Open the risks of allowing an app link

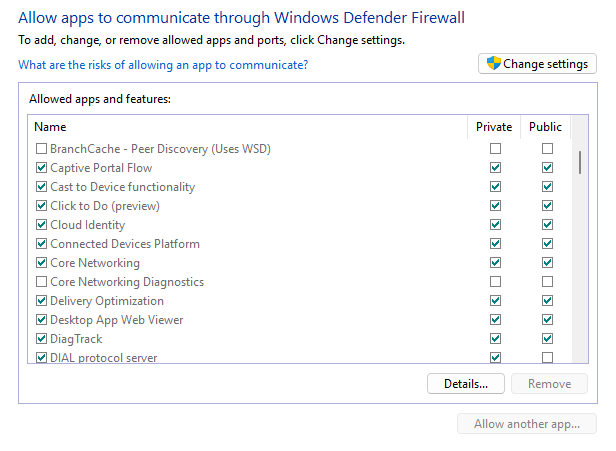tap(163, 65)
